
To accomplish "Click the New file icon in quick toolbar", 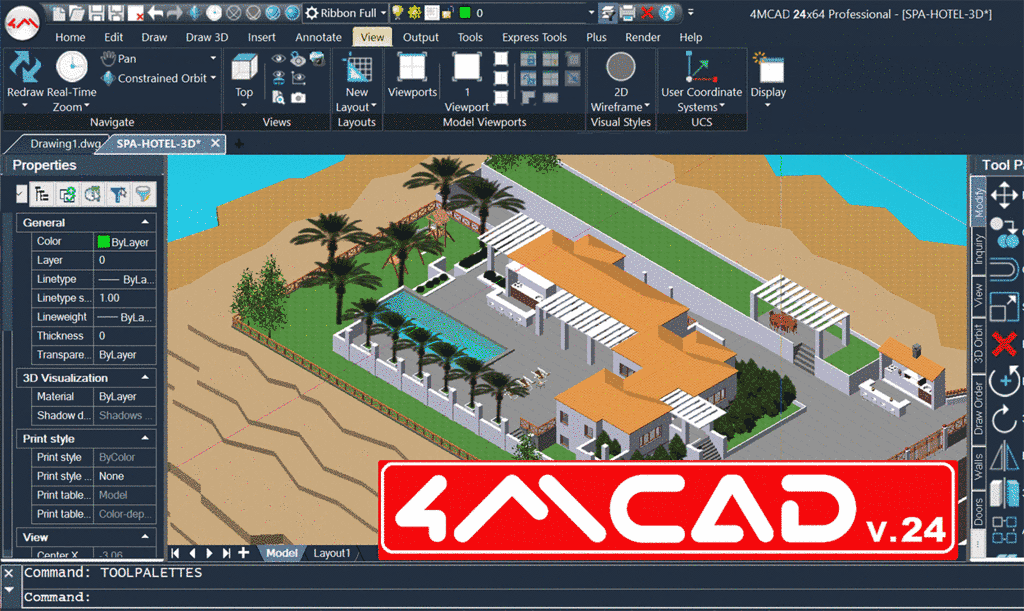I will [x=58, y=12].
